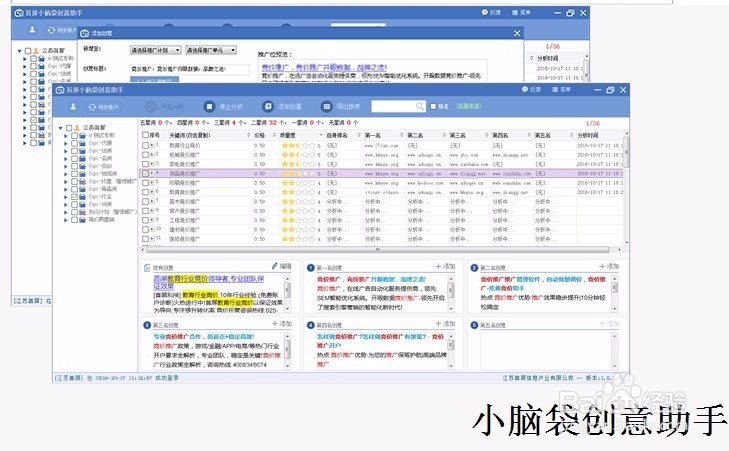The image size is (729, 451).
Task: Click the green play icon on row 6
Action: coord(152,192)
